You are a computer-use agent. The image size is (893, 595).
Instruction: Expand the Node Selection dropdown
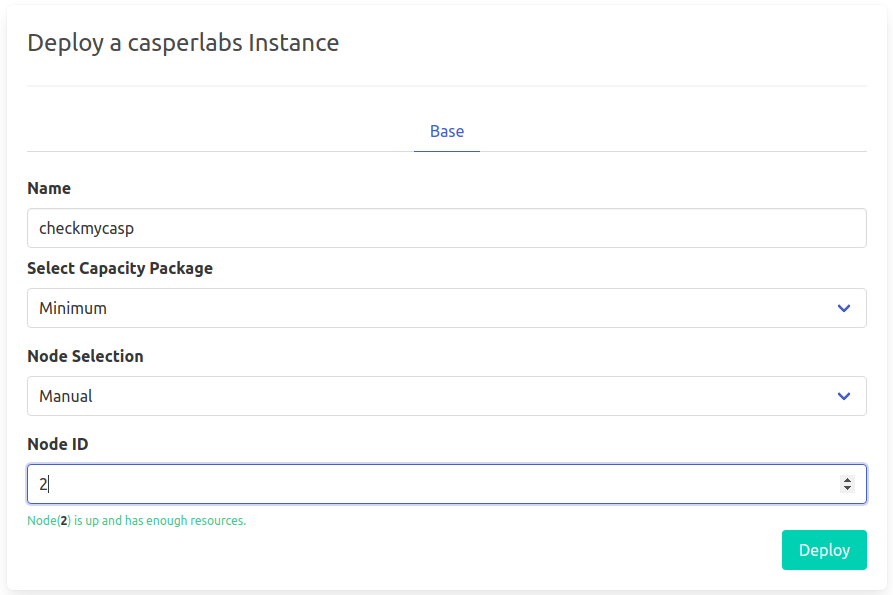click(446, 396)
